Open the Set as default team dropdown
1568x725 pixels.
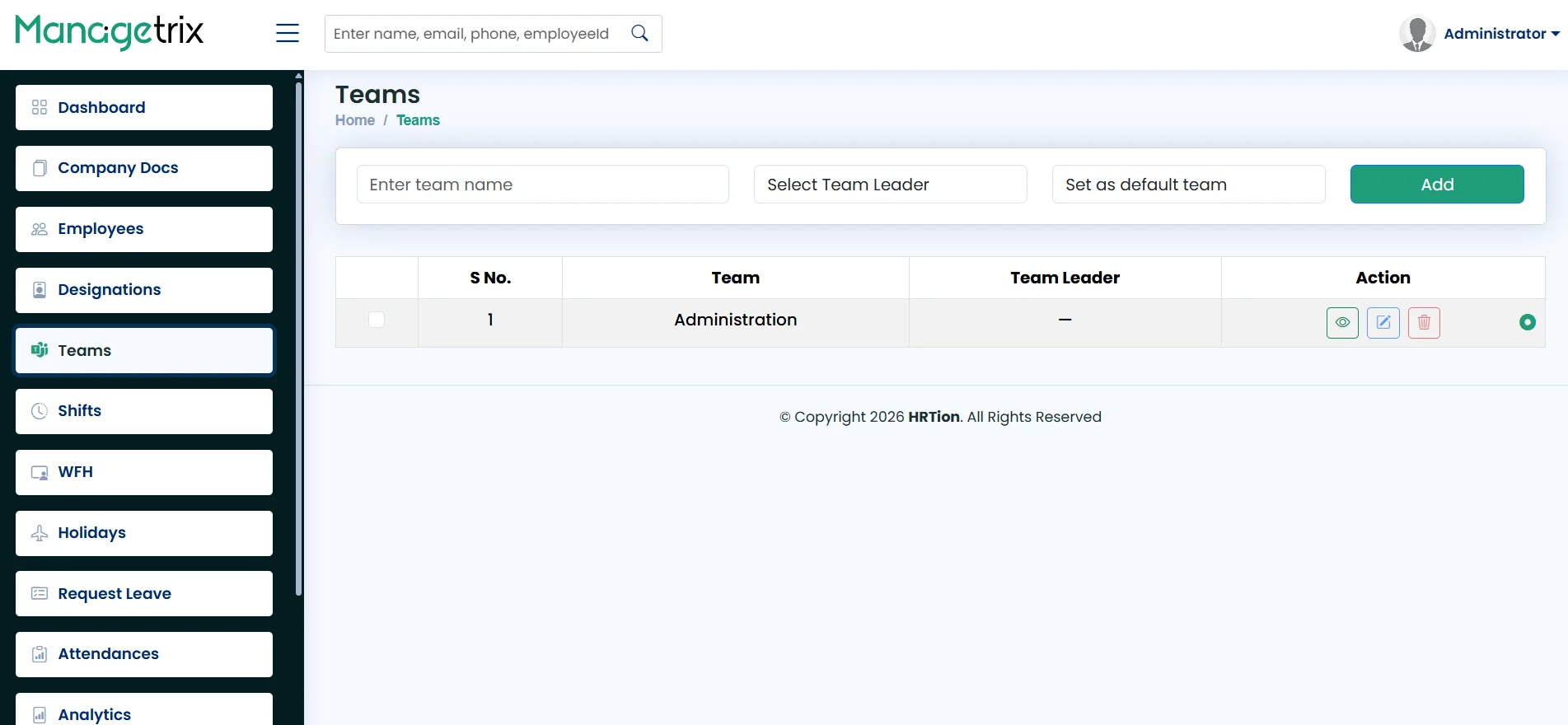pos(1188,185)
